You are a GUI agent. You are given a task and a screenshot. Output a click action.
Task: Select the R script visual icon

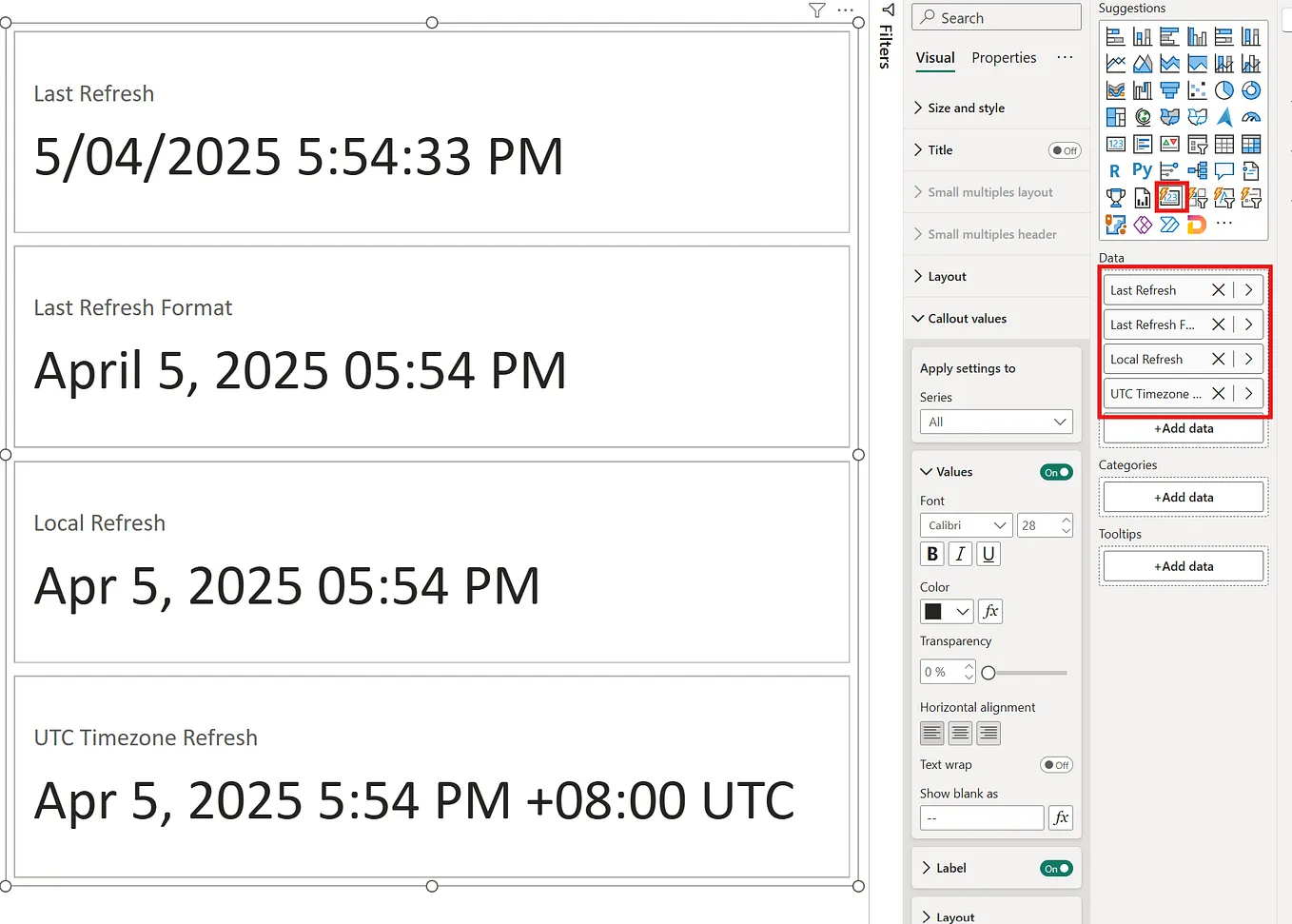pyautogui.click(x=1114, y=170)
